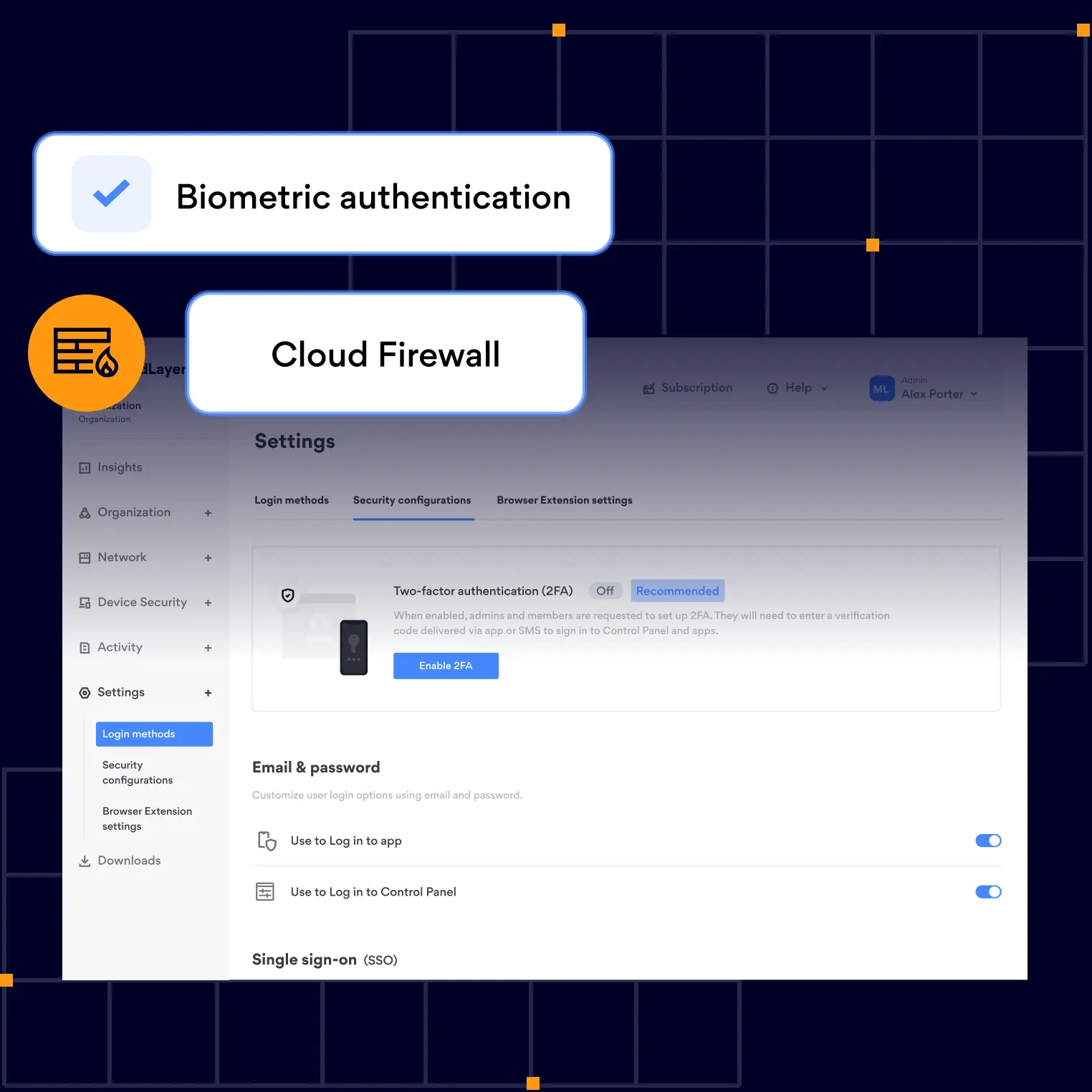Select Security configurations in sidebar submenu
Viewport: 1092px width, 1092px height.
[x=138, y=772]
